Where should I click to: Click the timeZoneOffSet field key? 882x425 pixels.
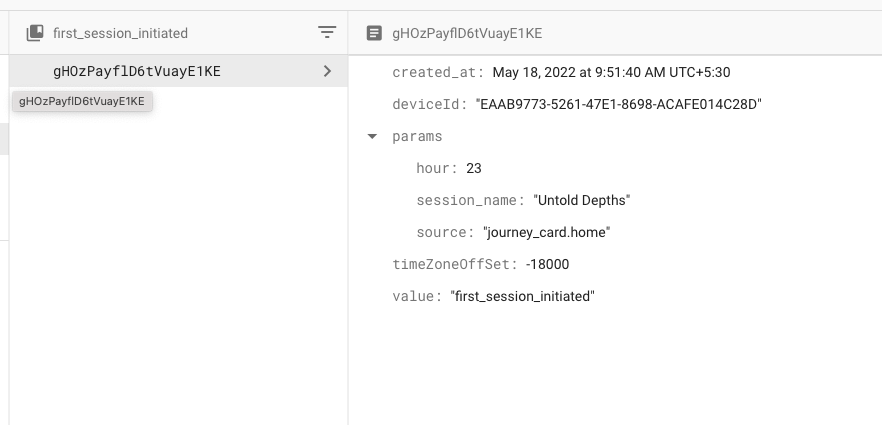[454, 264]
